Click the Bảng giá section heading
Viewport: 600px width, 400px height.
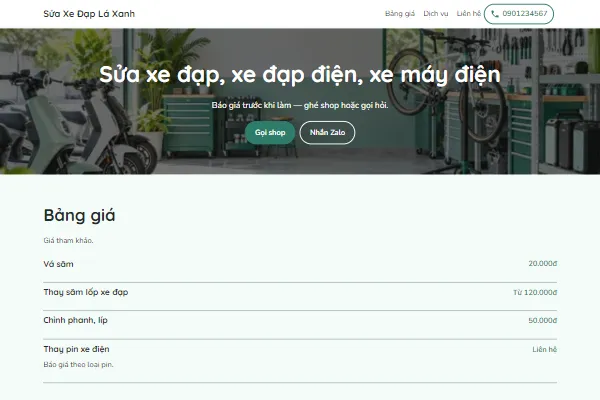(79, 215)
